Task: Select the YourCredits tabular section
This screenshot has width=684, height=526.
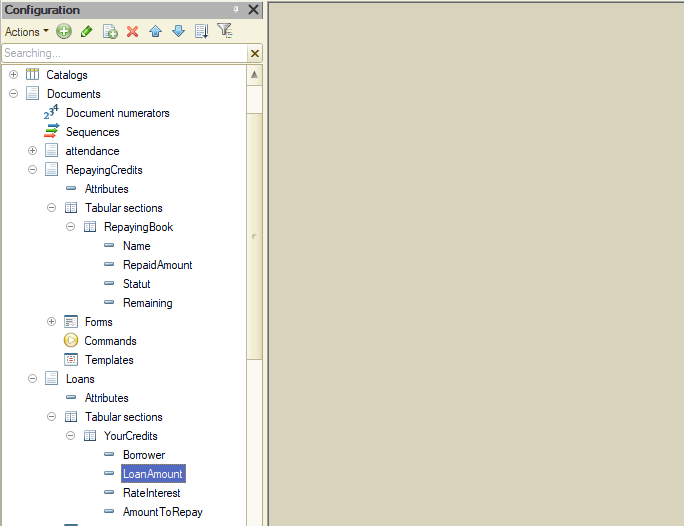Action: click(x=131, y=436)
